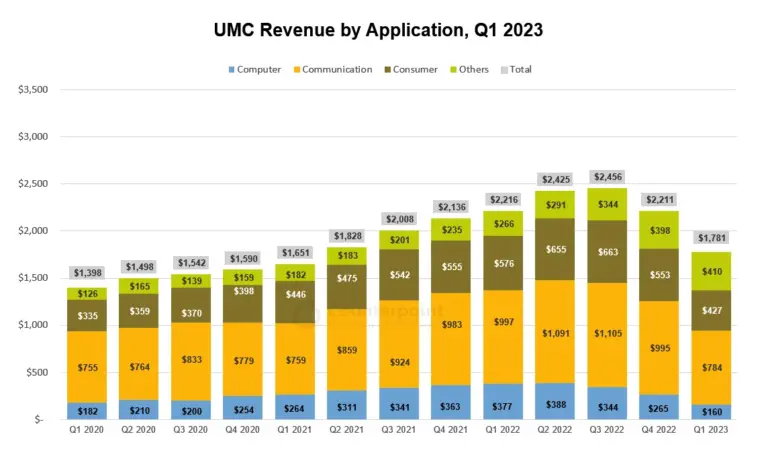The width and height of the screenshot is (768, 467).
Task: Click the Computer legend color swatch
Action: [232, 70]
